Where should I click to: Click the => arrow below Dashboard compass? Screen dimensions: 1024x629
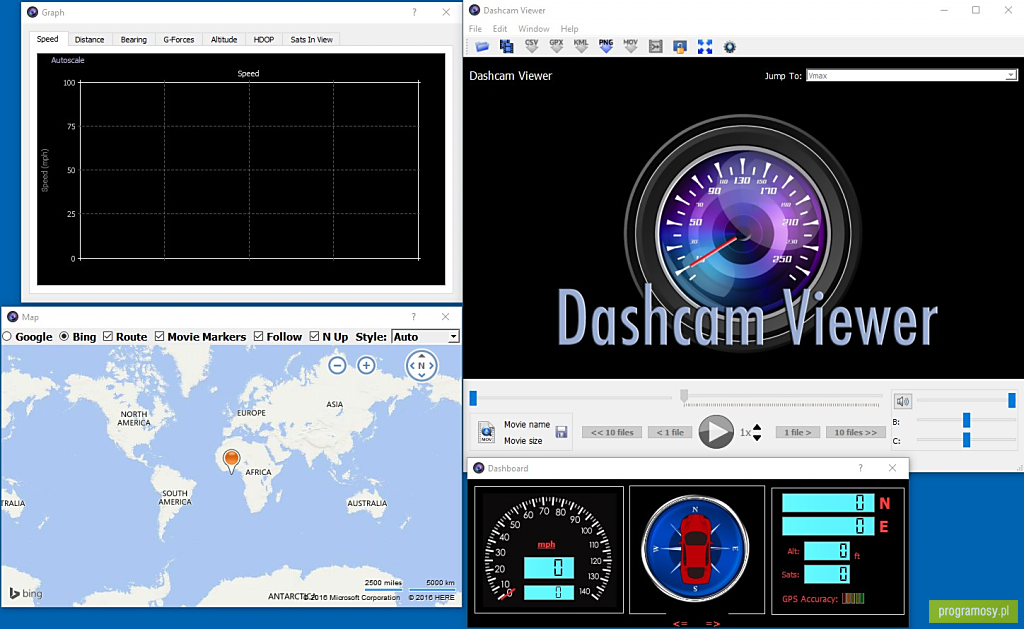coord(712,623)
